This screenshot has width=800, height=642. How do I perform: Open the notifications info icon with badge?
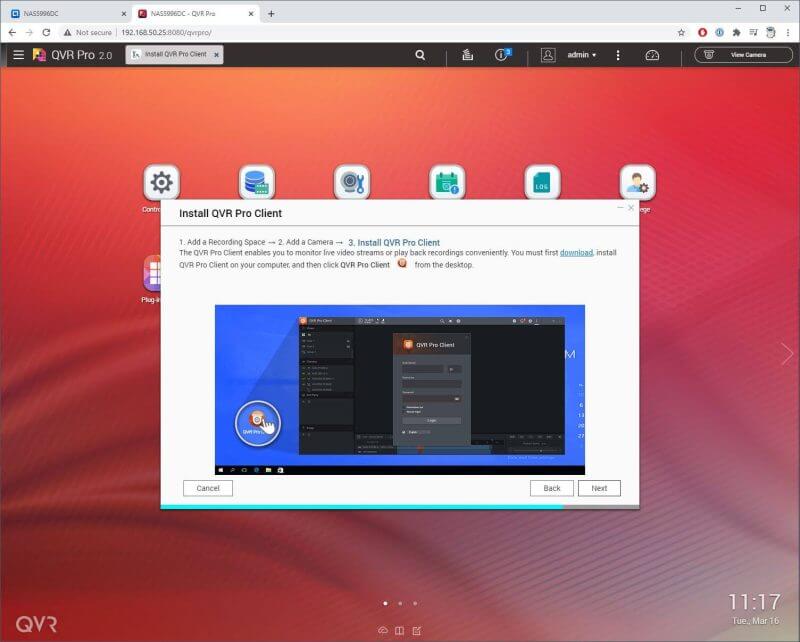pyautogui.click(x=503, y=55)
